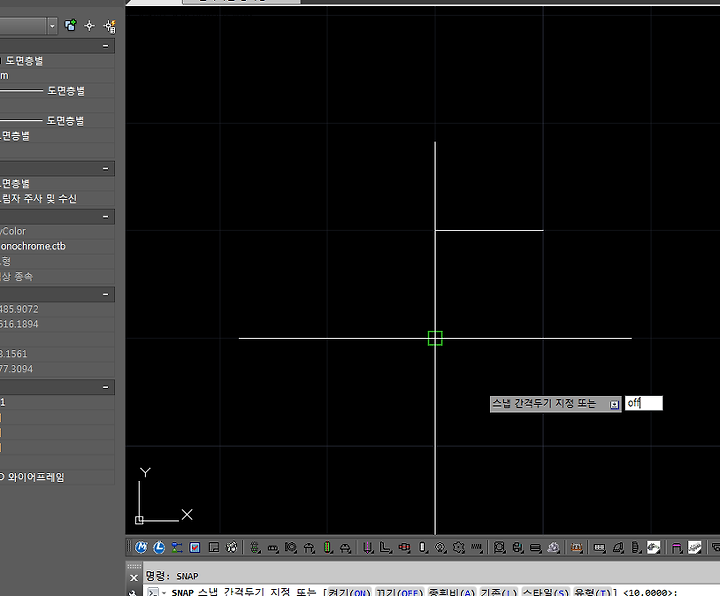Click the dynamic input field containing off
The height and width of the screenshot is (596, 720).
pyautogui.click(x=644, y=403)
